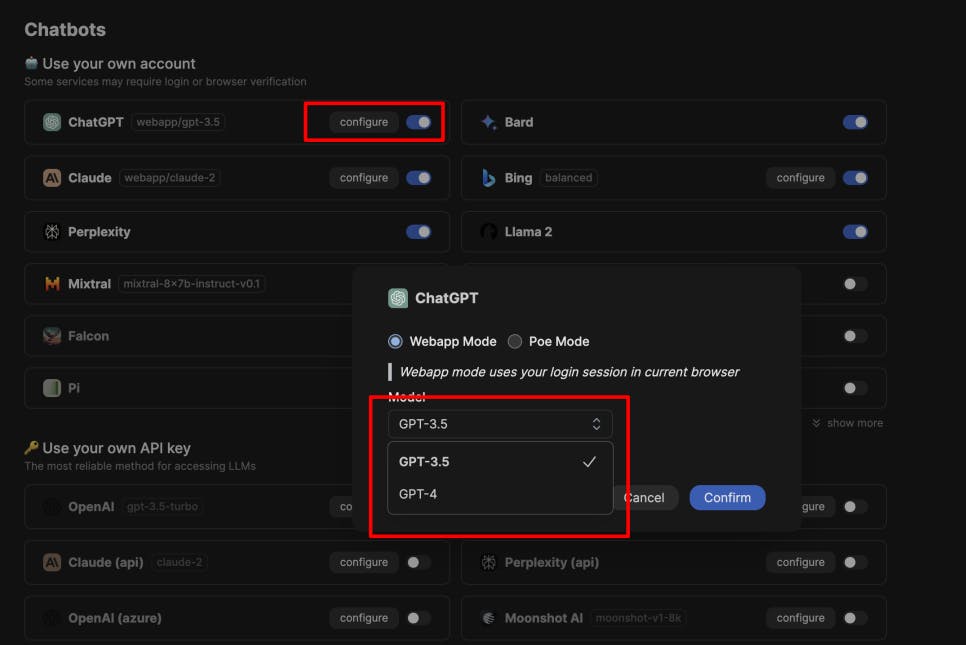Screen dimensions: 966x645
Task: Turn on the Perplexity (api) toggle
Action: [855, 562]
